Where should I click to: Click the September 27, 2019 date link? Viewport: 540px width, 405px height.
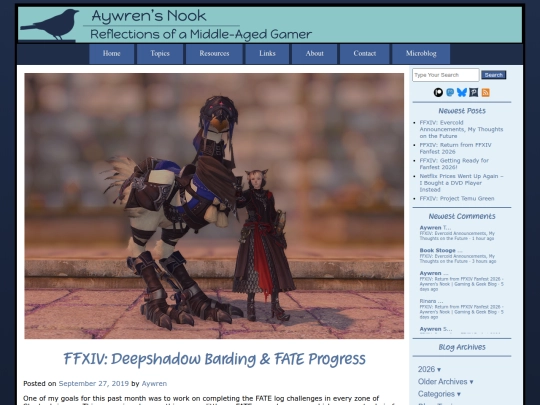coord(94,383)
